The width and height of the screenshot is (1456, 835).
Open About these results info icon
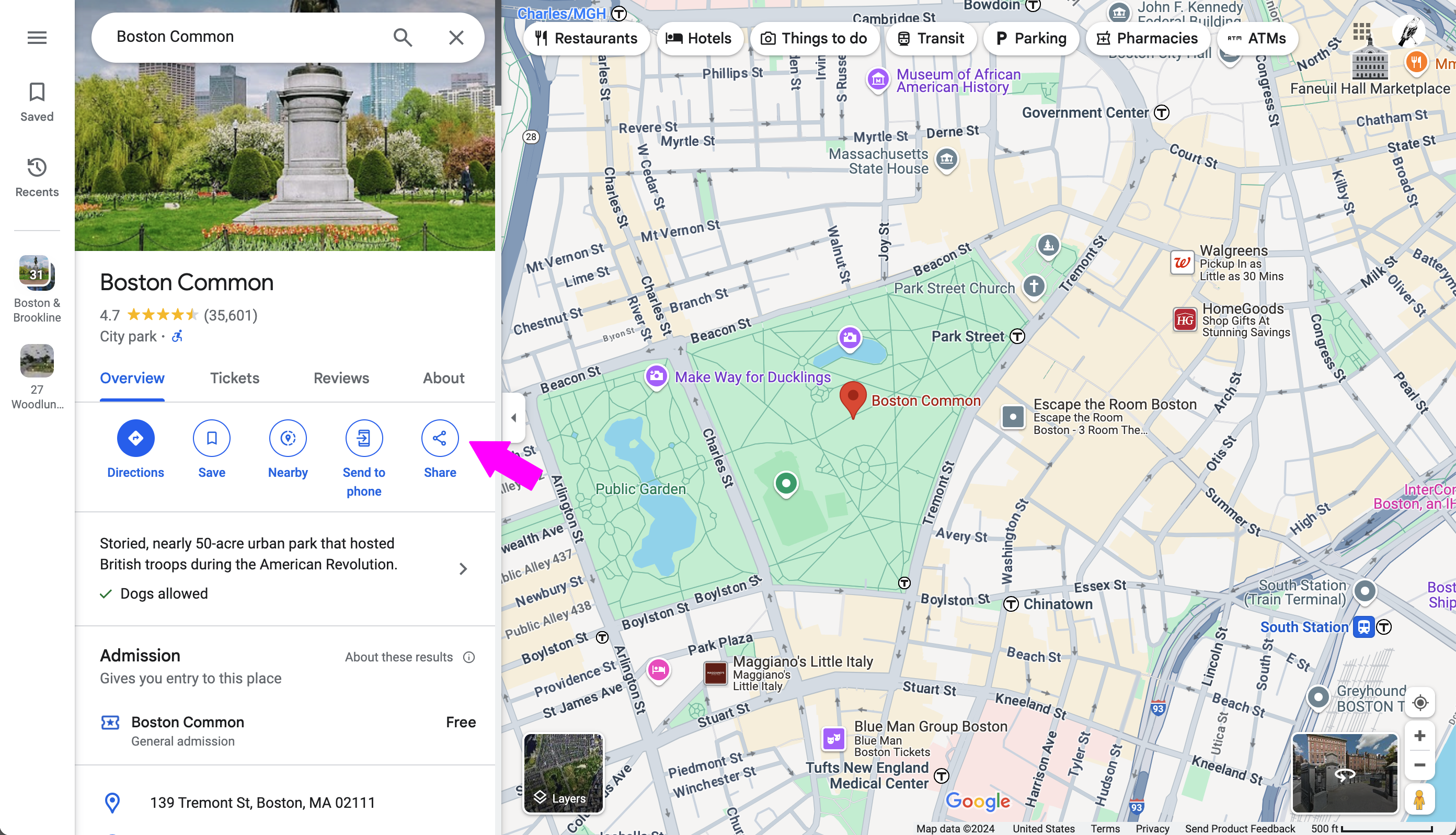[468, 657]
